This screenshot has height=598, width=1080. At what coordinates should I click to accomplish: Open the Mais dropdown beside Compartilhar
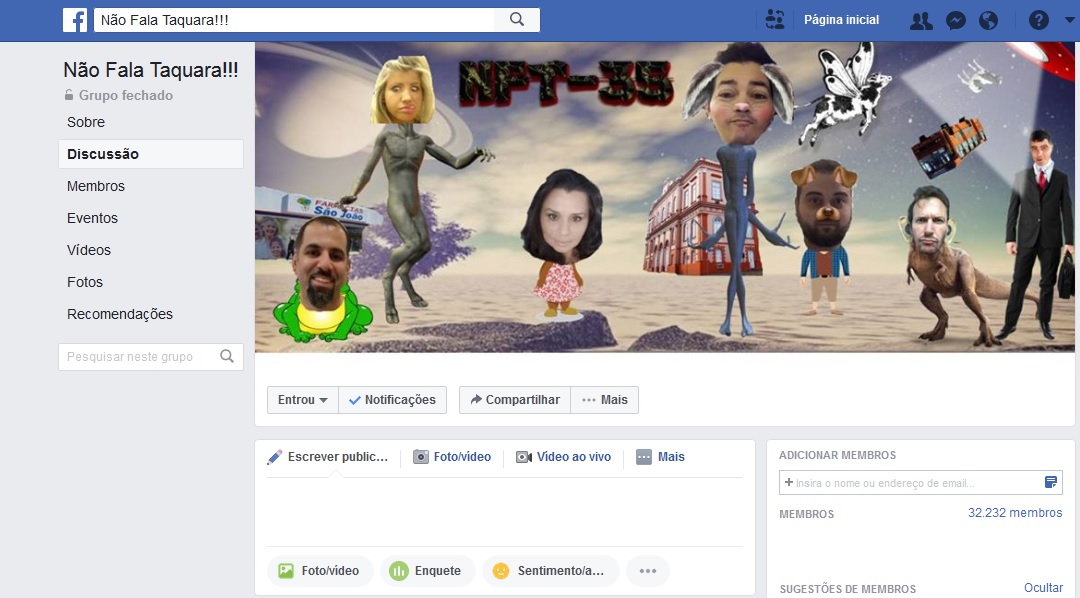pos(604,399)
